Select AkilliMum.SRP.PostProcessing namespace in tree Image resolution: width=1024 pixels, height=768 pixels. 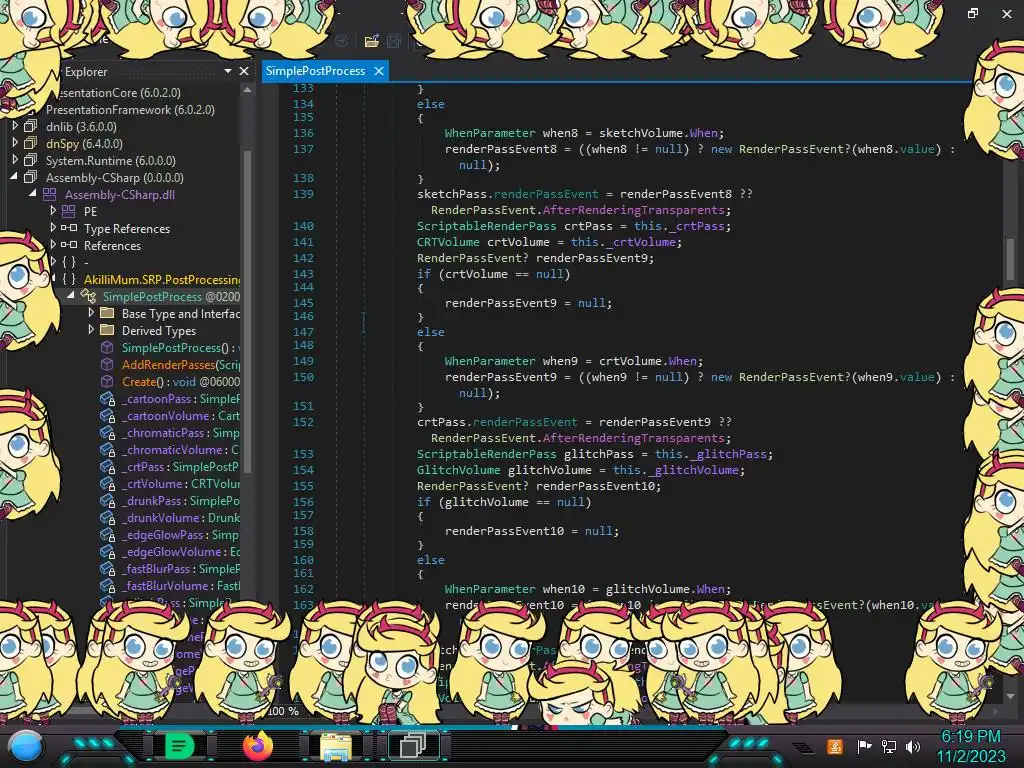click(x=162, y=280)
